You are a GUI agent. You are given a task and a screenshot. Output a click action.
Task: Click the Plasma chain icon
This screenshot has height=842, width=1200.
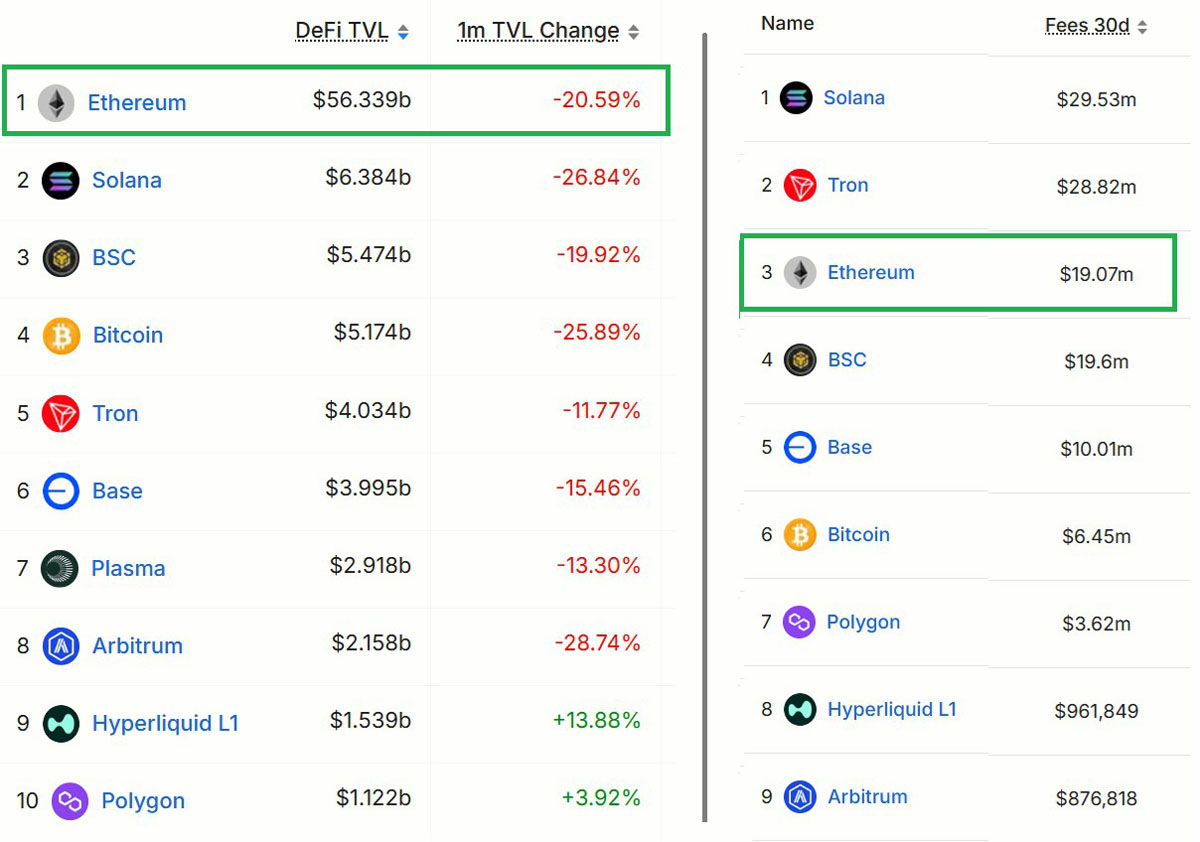[60, 569]
